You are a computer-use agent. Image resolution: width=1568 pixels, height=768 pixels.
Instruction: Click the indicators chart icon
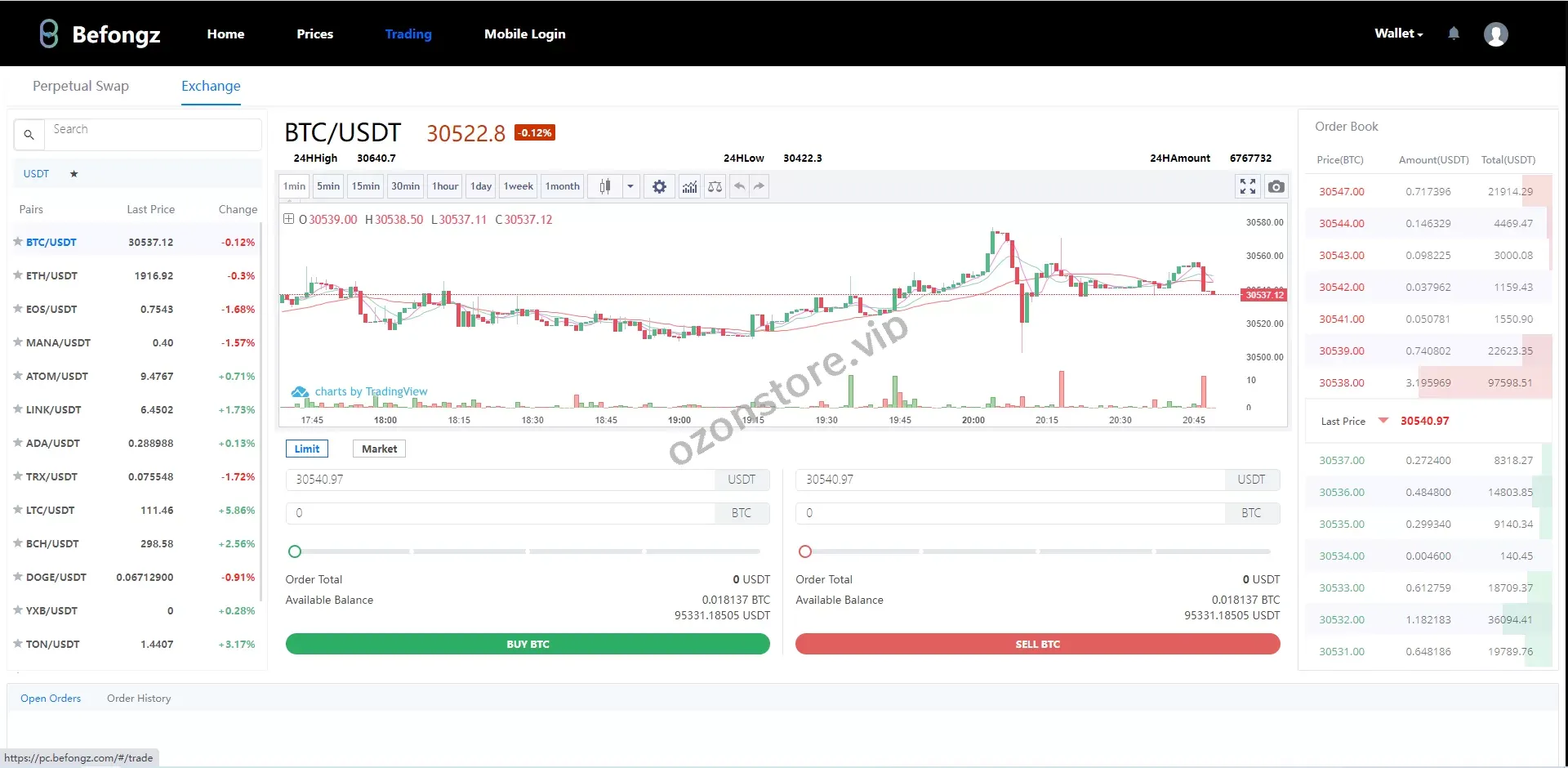pyautogui.click(x=690, y=187)
